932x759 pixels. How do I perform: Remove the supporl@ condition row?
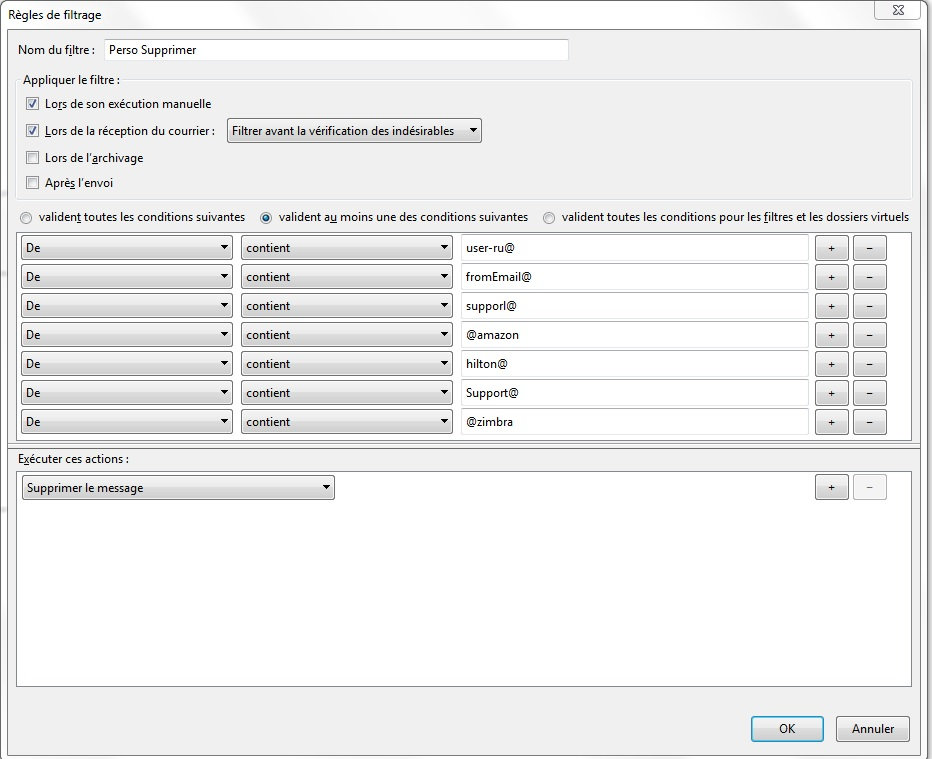[869, 306]
